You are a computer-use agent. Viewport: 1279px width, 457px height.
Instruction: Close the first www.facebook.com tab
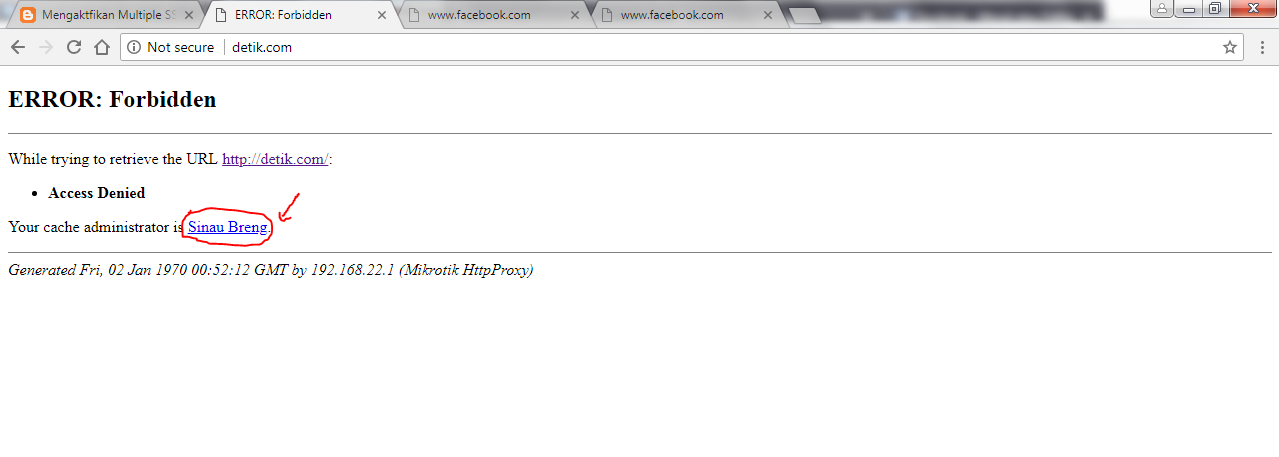(574, 15)
